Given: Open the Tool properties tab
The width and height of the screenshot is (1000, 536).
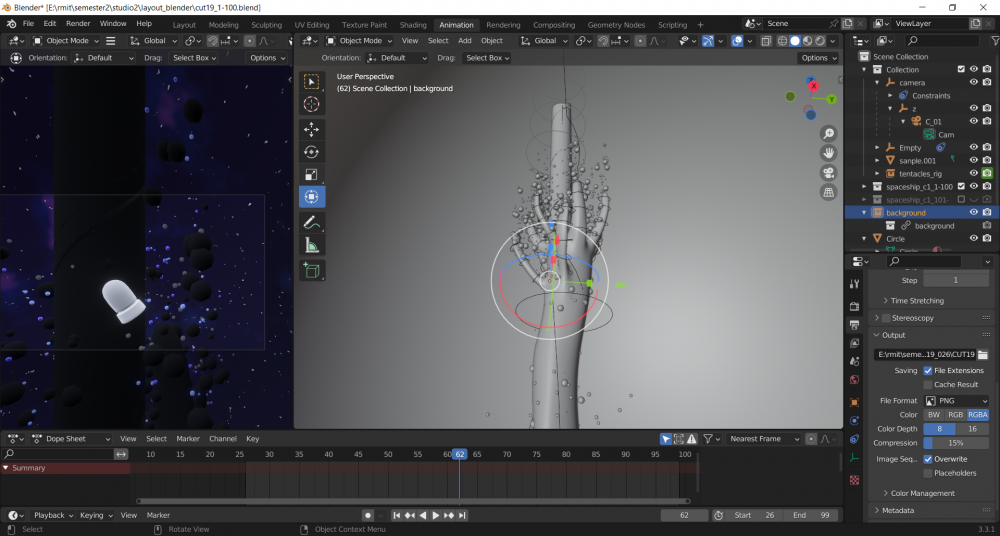Looking at the screenshot, I should point(855,284).
